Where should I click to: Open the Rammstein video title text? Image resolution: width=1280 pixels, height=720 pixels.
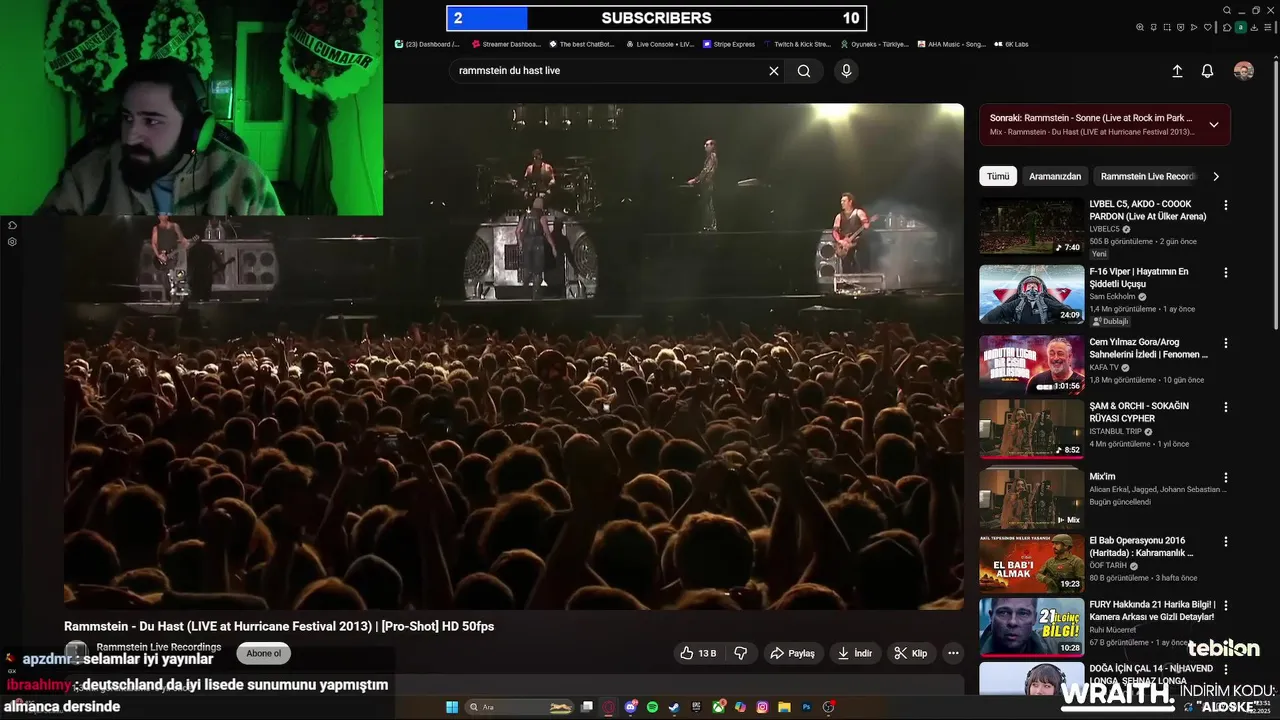click(279, 626)
